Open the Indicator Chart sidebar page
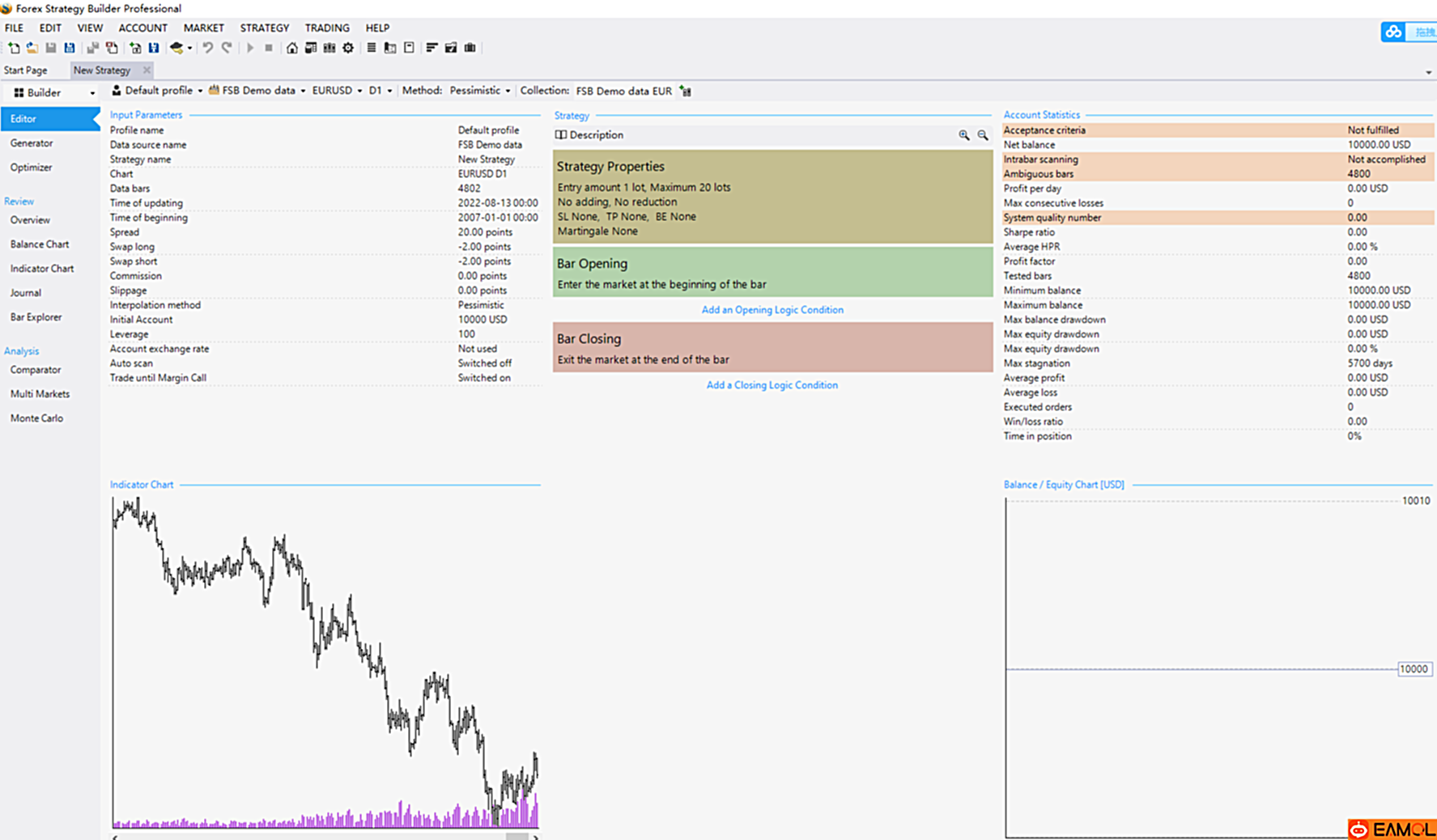1437x840 pixels. pyautogui.click(x=42, y=269)
